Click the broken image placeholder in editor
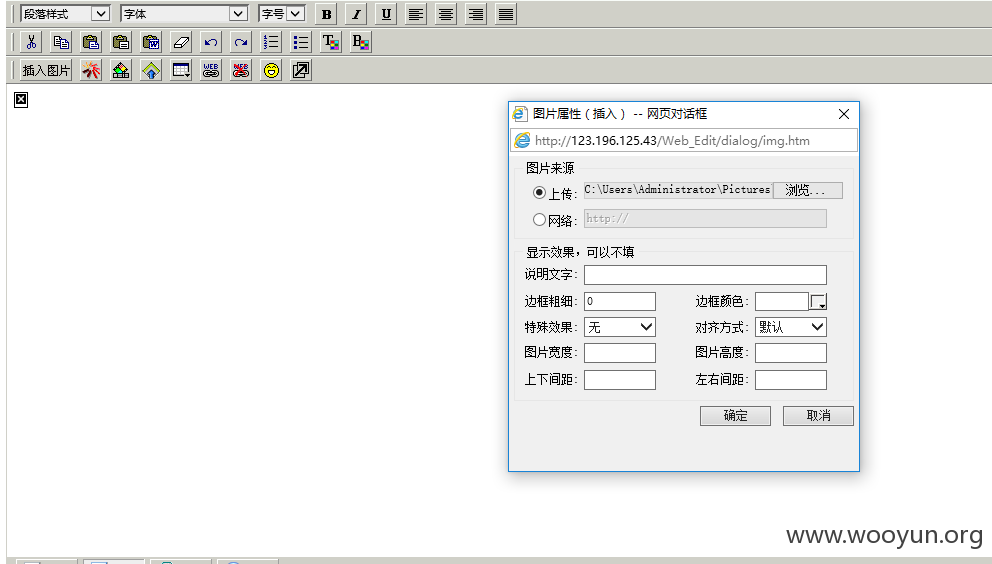The width and height of the screenshot is (992, 564). tap(21, 100)
